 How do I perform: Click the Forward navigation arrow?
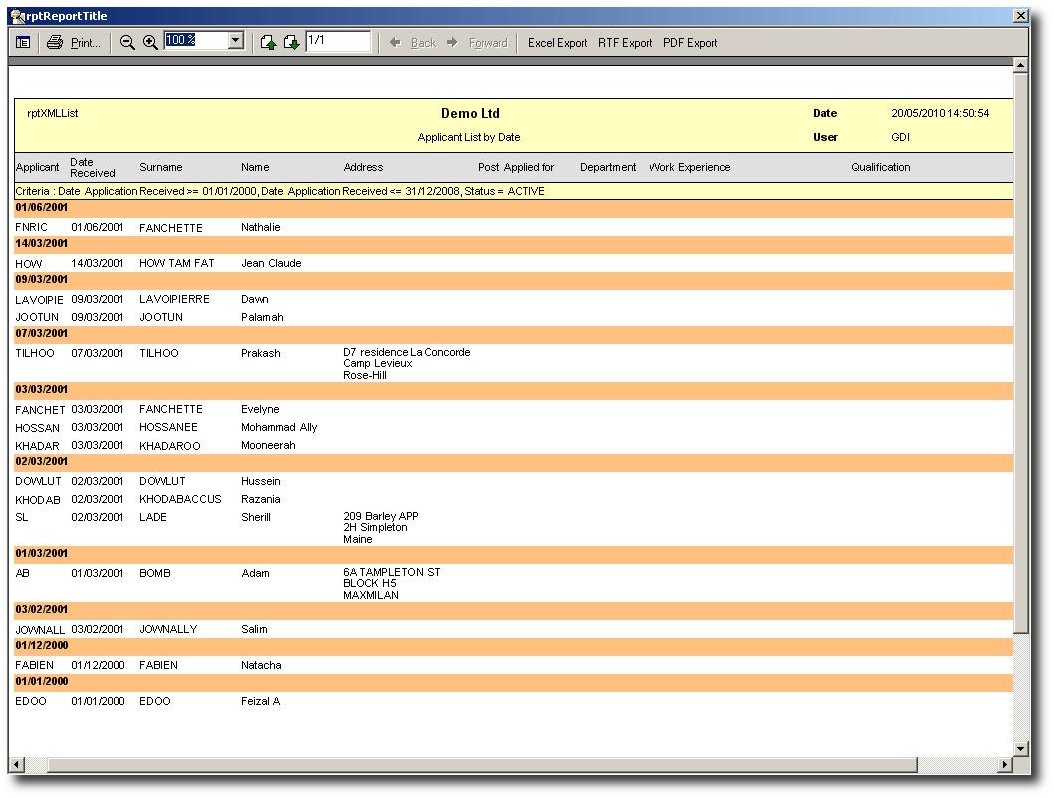tap(478, 43)
